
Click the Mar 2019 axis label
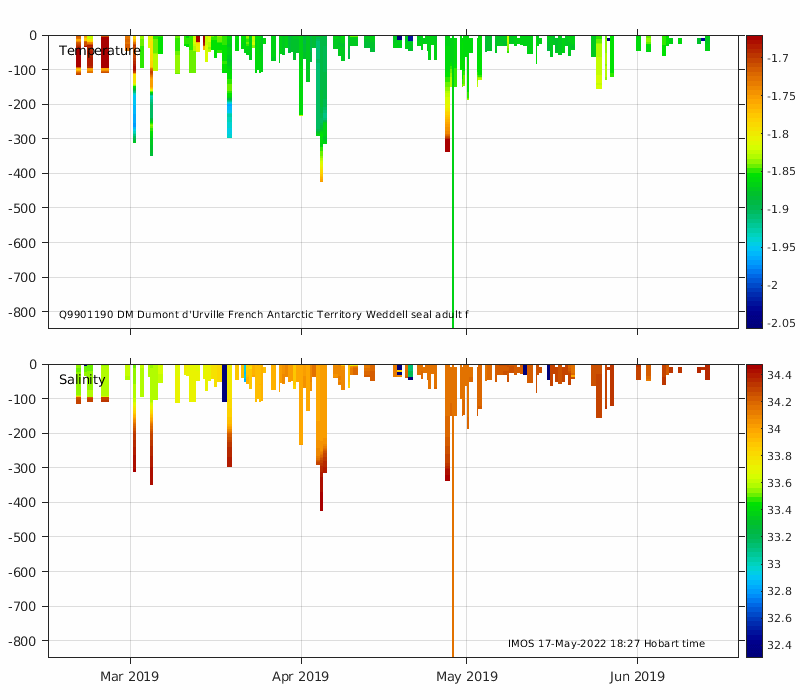[x=129, y=677]
